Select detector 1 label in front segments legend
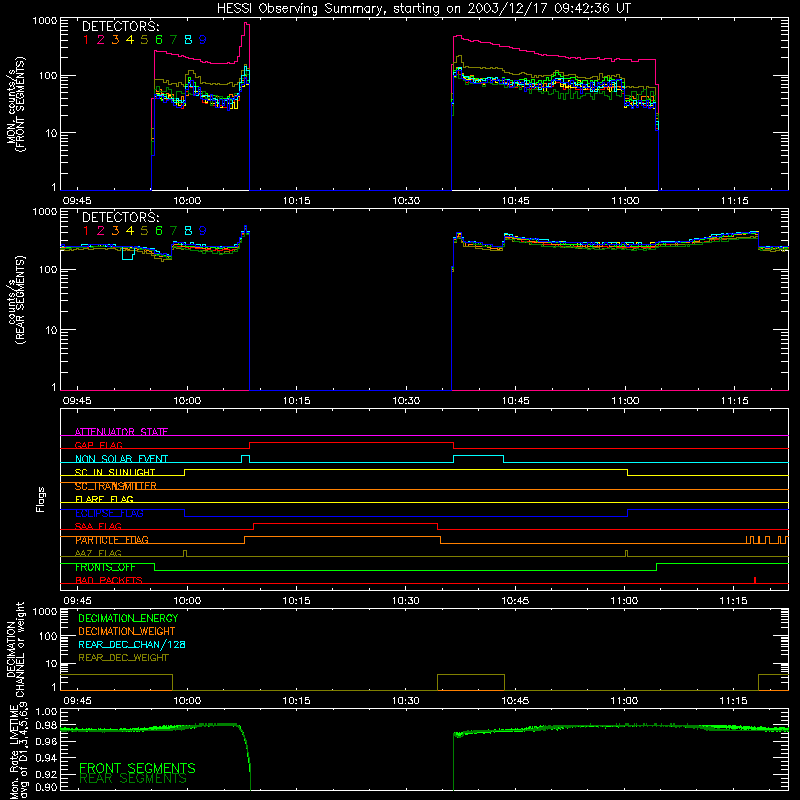The height and width of the screenshot is (800, 800). click(x=86, y=40)
